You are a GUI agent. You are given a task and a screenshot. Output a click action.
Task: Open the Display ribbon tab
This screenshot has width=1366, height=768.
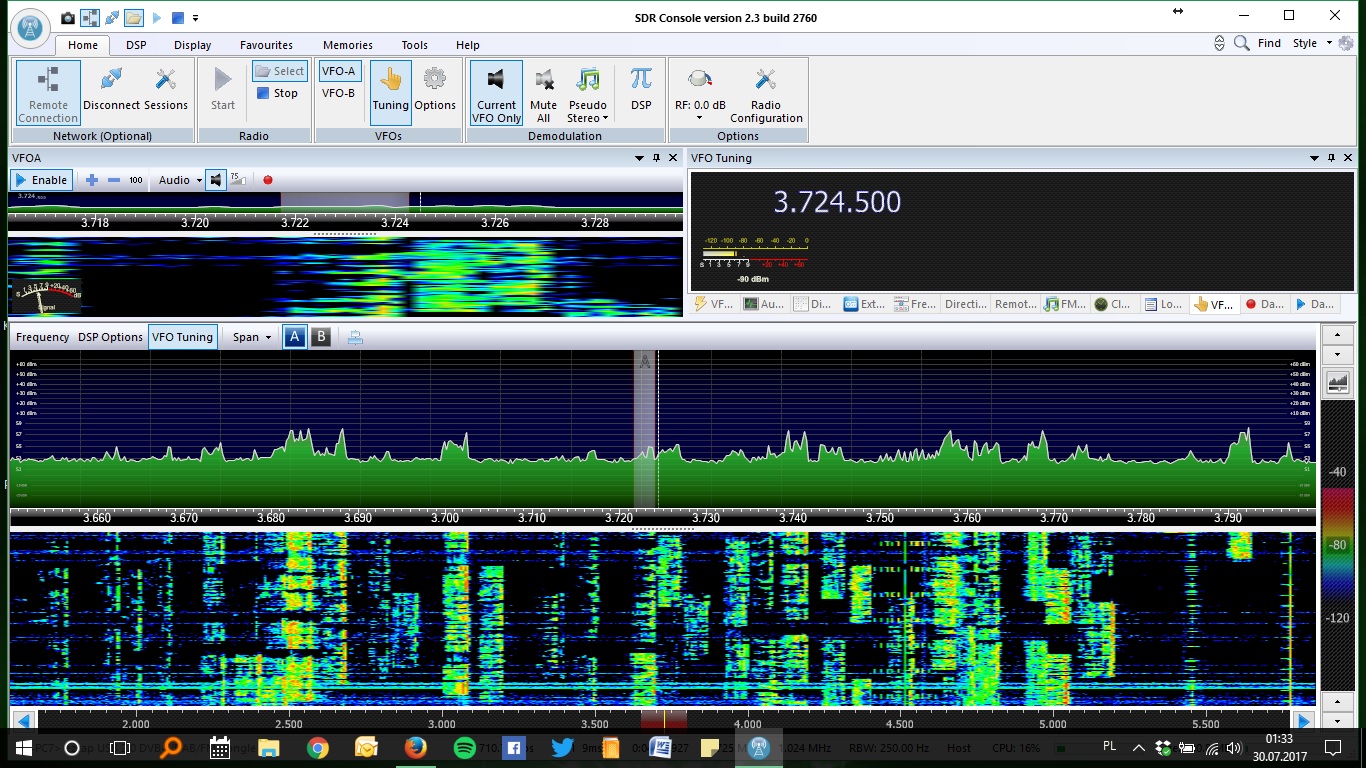coord(192,45)
